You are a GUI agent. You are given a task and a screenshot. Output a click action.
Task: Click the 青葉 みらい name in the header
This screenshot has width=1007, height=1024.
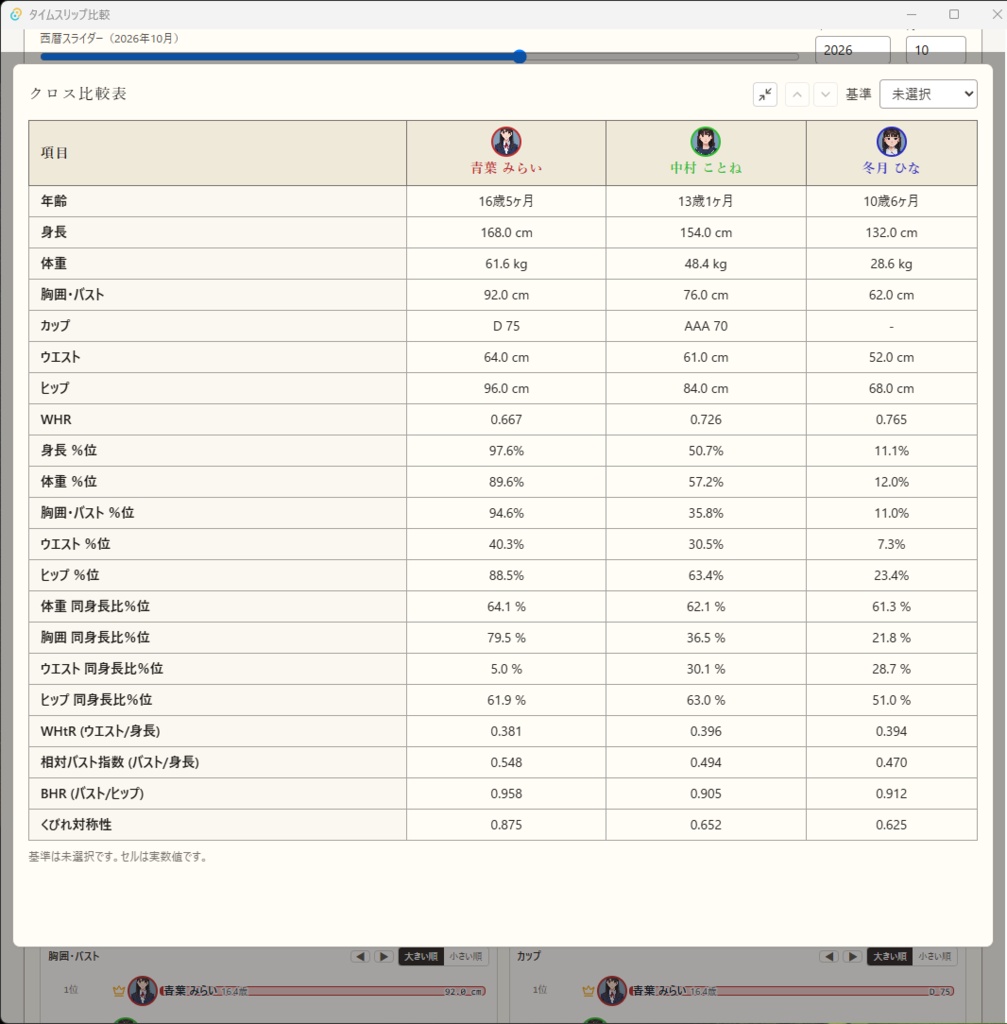tap(506, 168)
